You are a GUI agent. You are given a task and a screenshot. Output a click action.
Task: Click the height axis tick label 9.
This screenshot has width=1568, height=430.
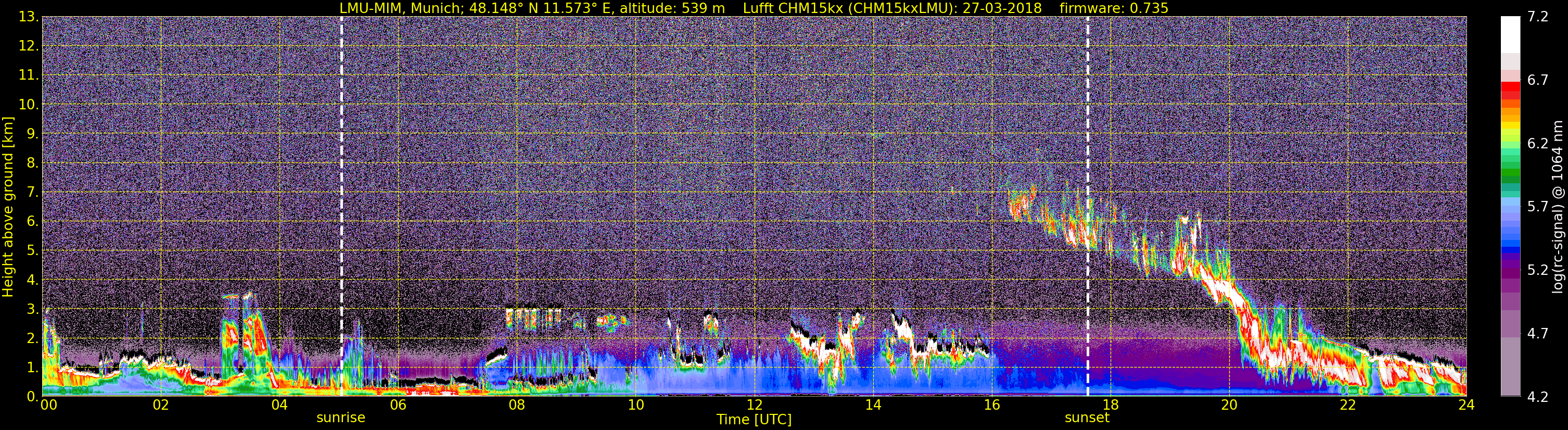pos(33,134)
